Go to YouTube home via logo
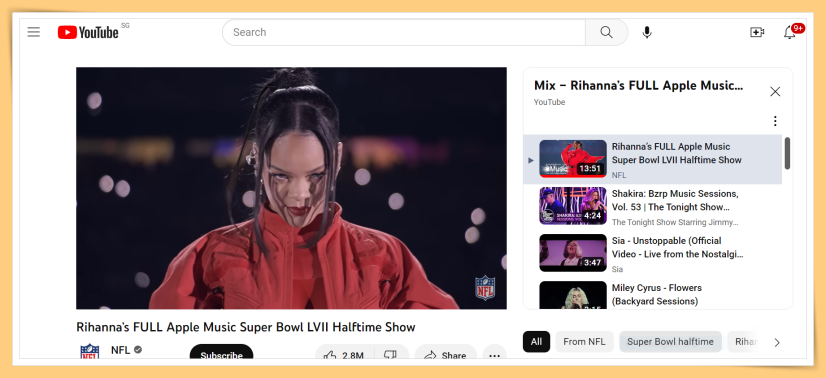The image size is (826, 378). 88,32
